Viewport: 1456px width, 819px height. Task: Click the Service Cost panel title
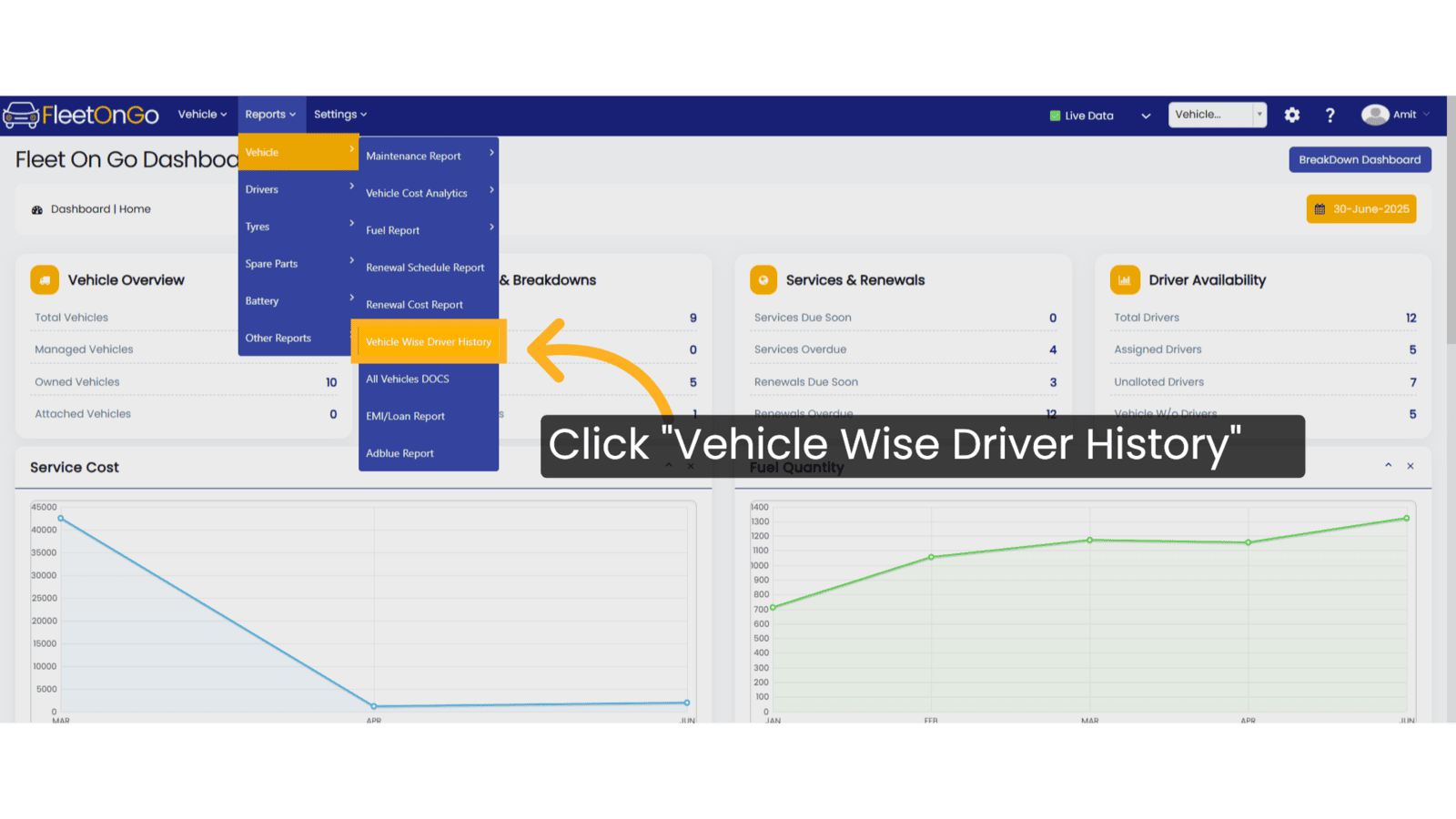pos(75,468)
